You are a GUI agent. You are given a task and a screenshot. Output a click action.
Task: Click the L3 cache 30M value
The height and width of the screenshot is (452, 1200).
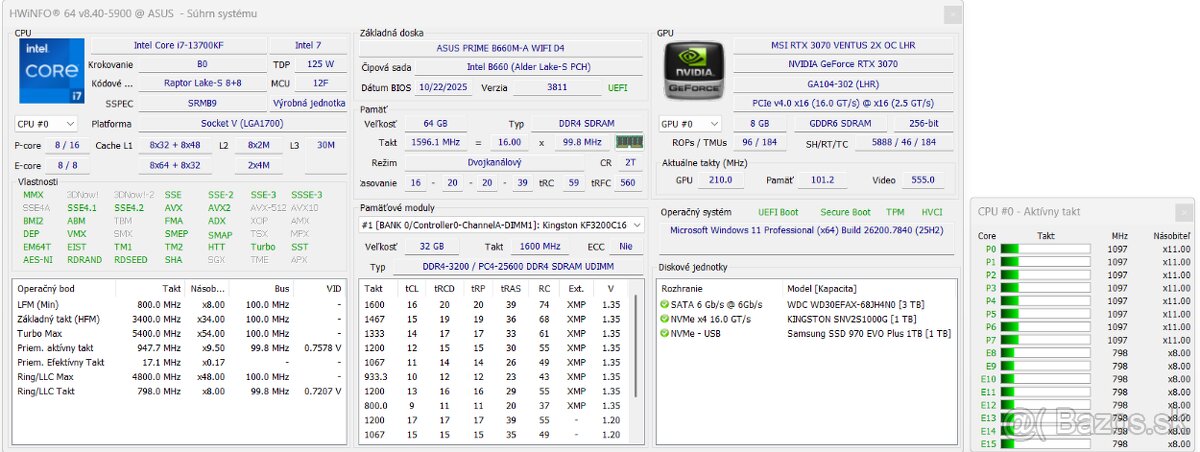(326, 146)
